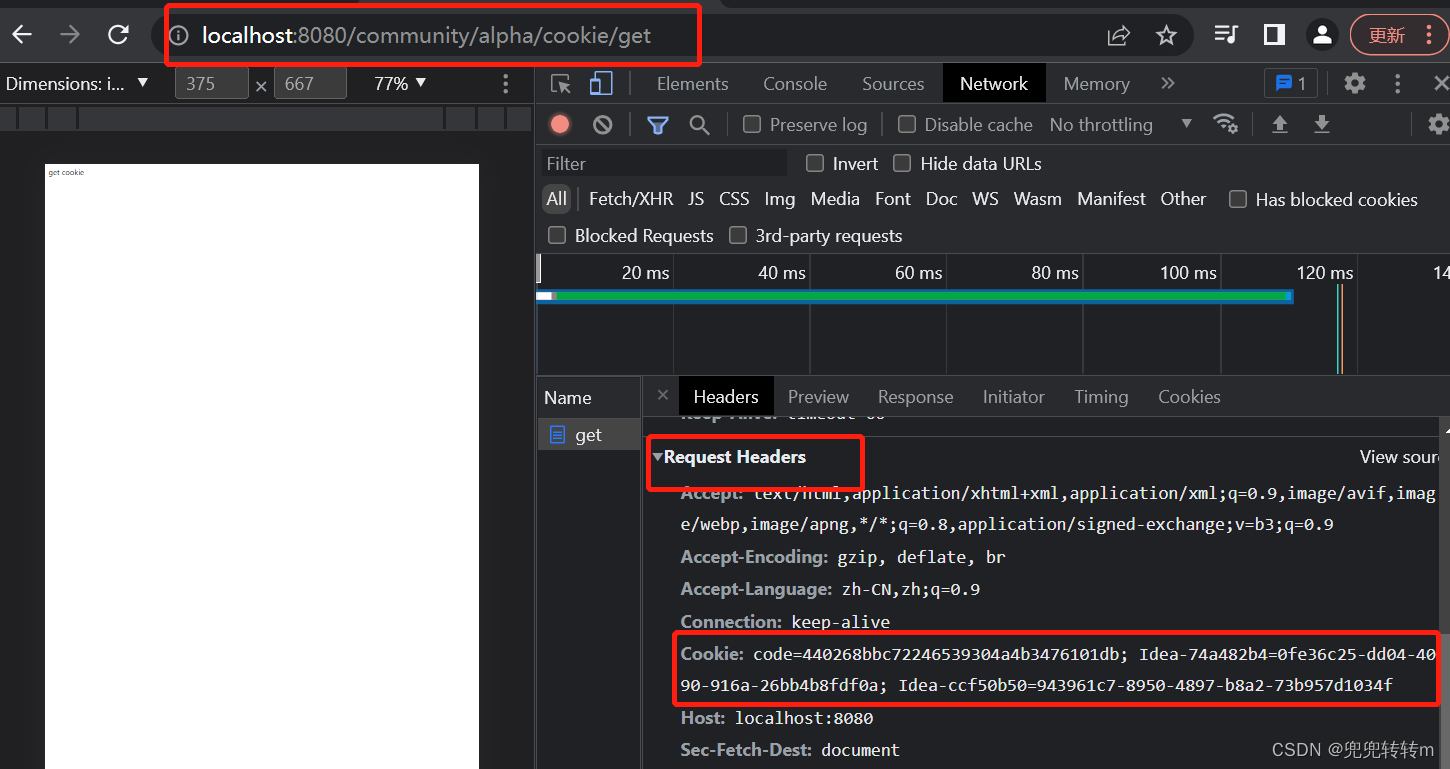Switch to the Preview tab
This screenshot has width=1450, height=769.
pos(818,397)
